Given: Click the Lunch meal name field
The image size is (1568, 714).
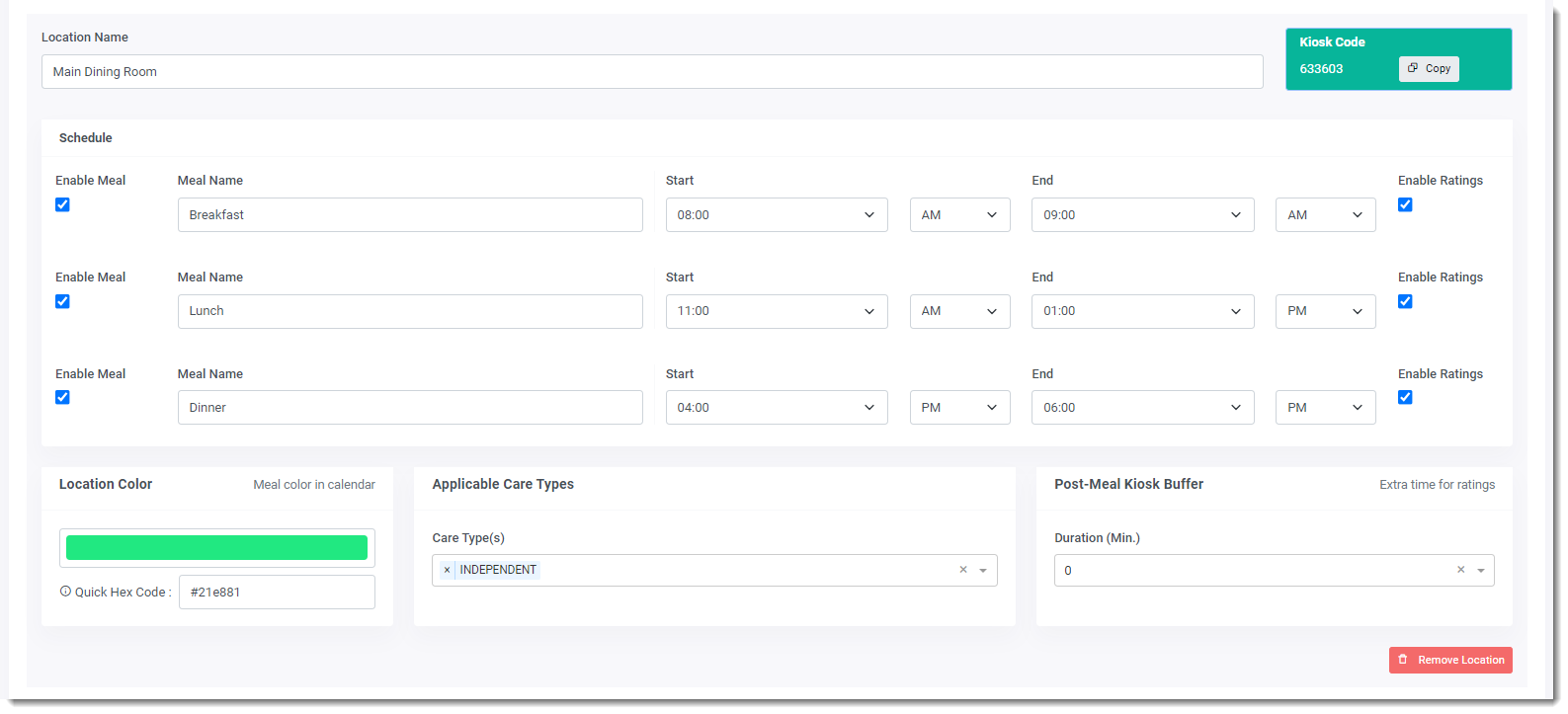Looking at the screenshot, I should [410, 311].
